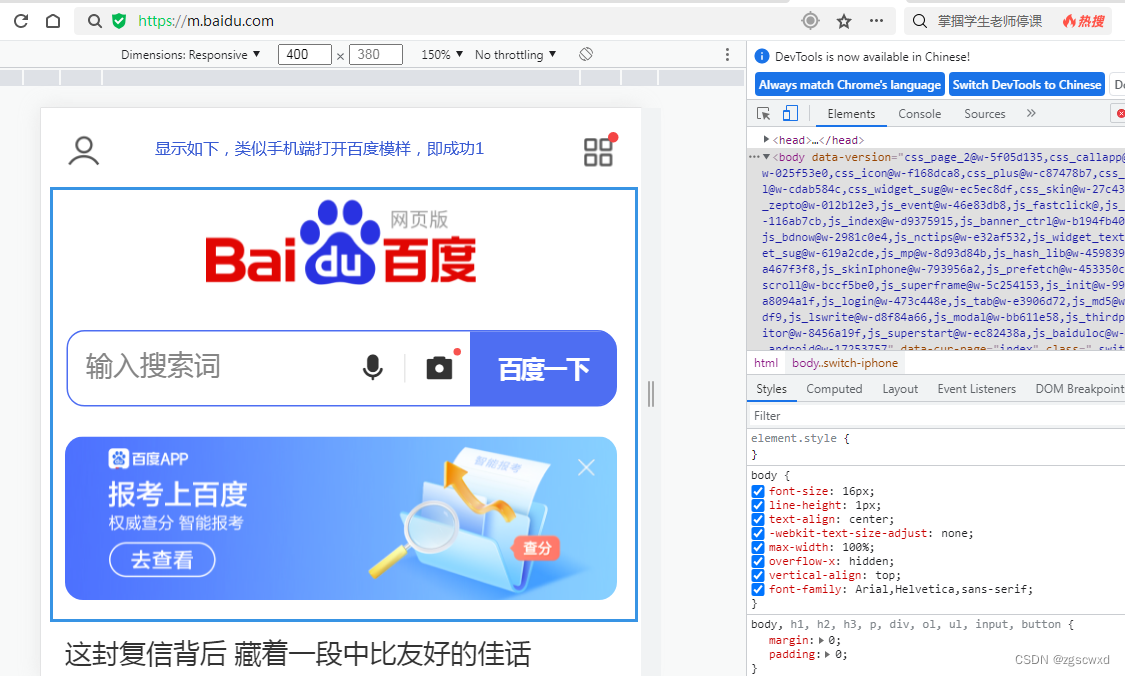Switch to the Console tab
The image size is (1125, 676).
(x=919, y=113)
